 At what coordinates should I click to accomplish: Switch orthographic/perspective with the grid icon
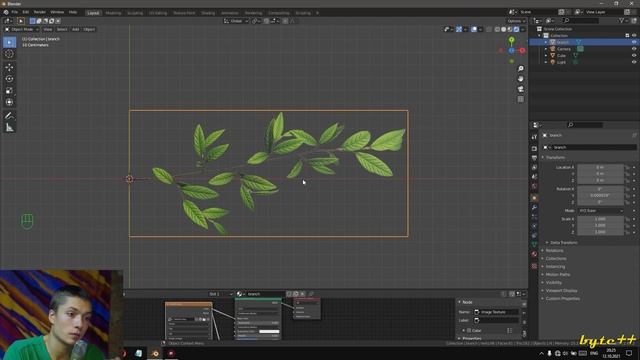click(520, 99)
